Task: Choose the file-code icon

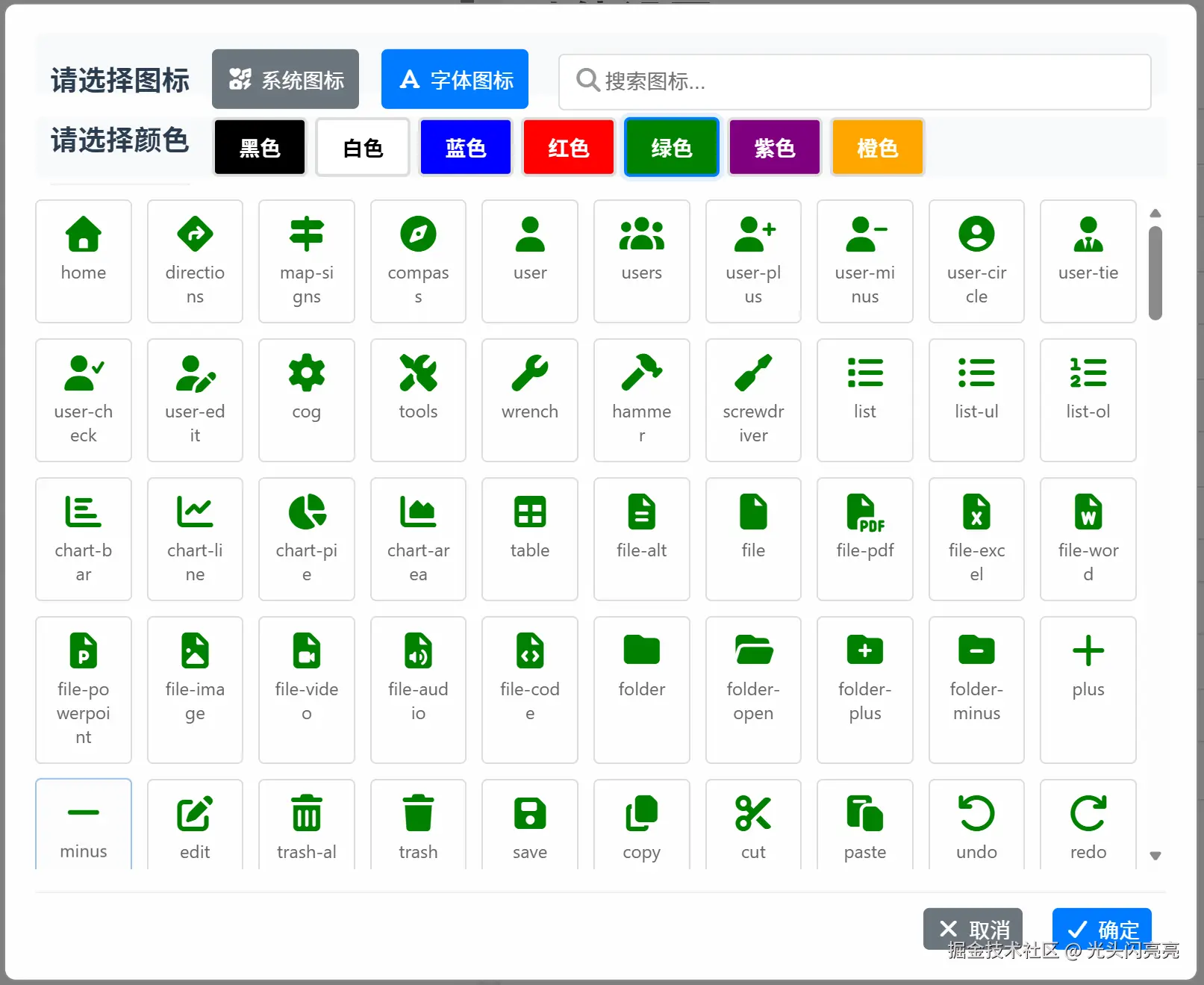Action: pyautogui.click(x=529, y=689)
